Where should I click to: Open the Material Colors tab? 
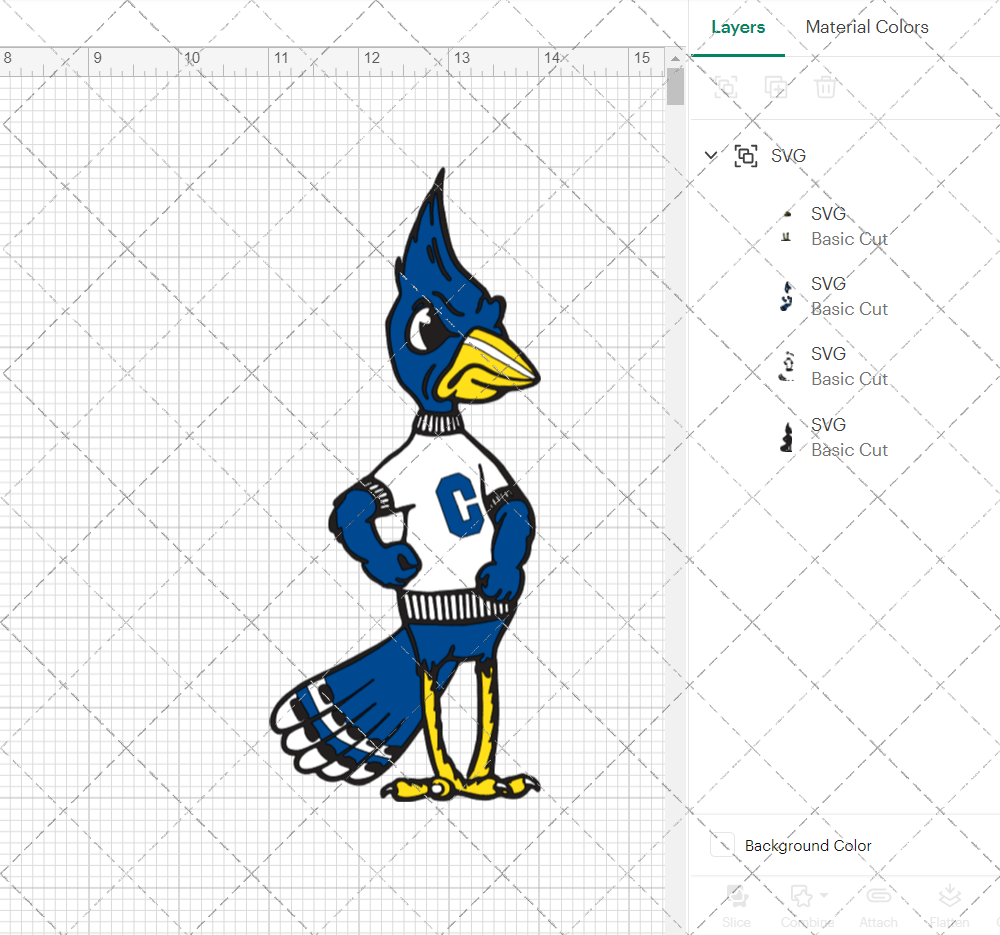click(867, 27)
